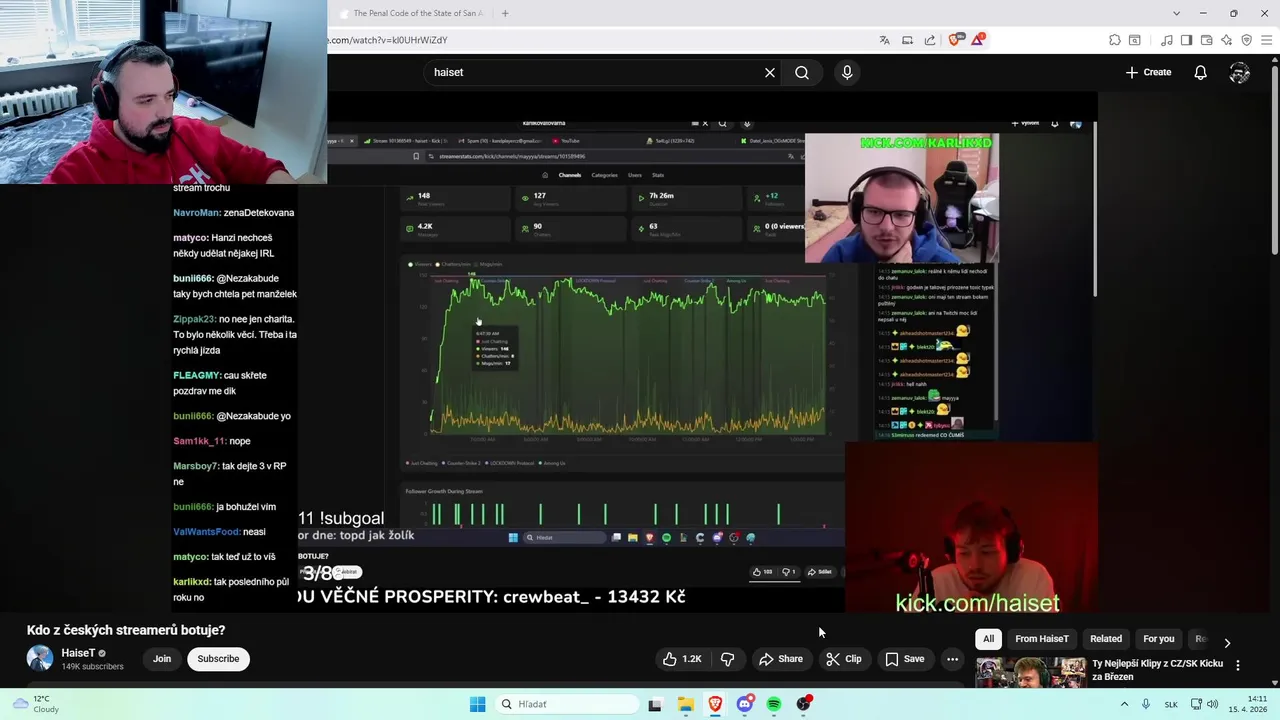Switch to Penal Code of San Andreas tab

coord(410,13)
